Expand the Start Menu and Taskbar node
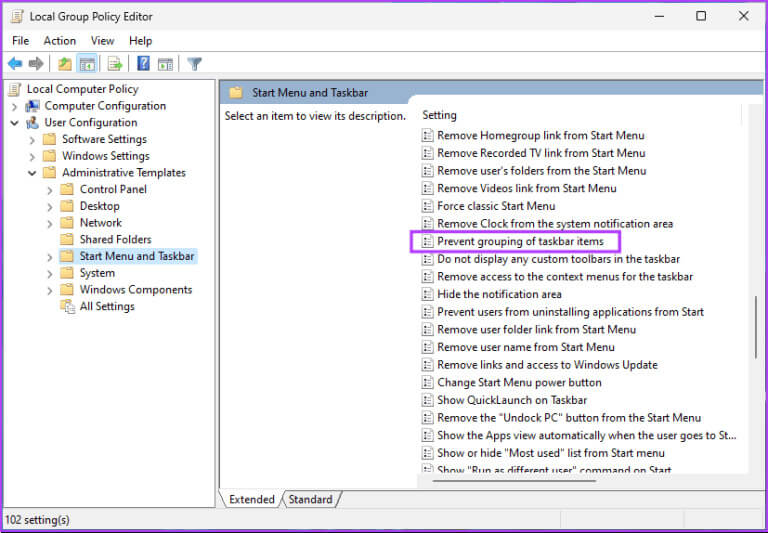Image resolution: width=768 pixels, height=533 pixels. click(x=49, y=257)
